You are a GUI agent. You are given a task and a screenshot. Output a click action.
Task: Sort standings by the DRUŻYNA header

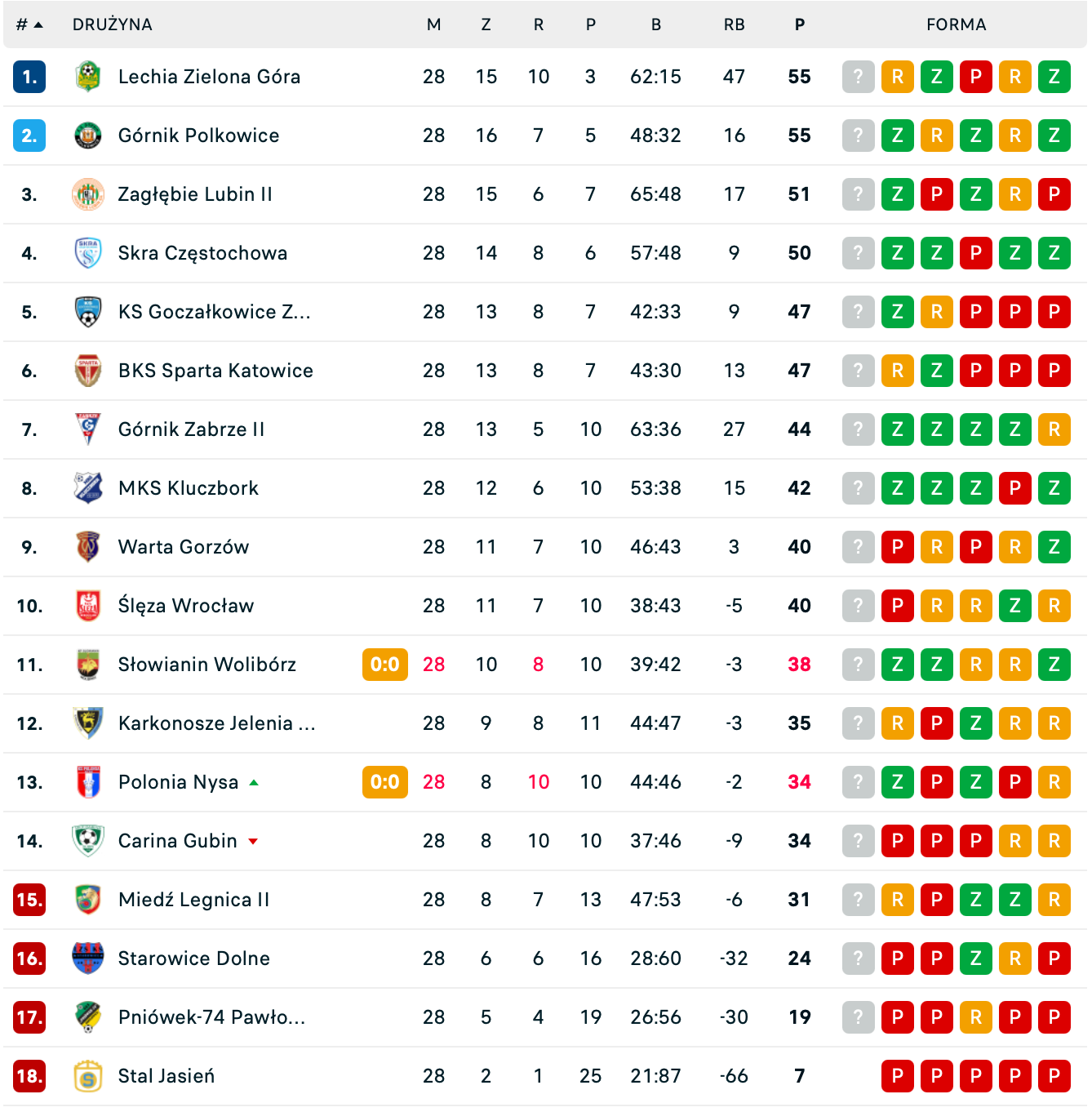point(113,25)
